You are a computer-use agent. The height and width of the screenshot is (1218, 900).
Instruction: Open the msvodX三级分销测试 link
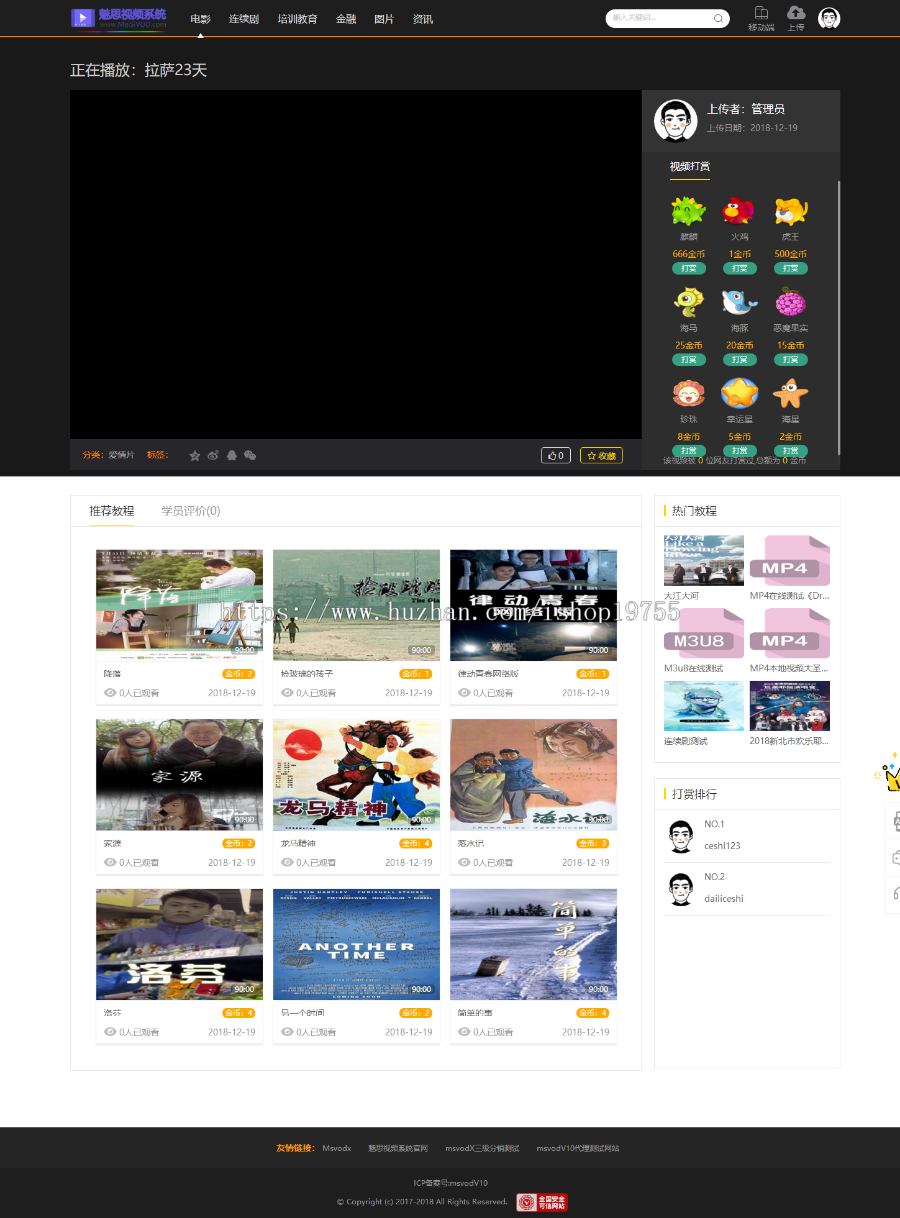pos(482,1148)
